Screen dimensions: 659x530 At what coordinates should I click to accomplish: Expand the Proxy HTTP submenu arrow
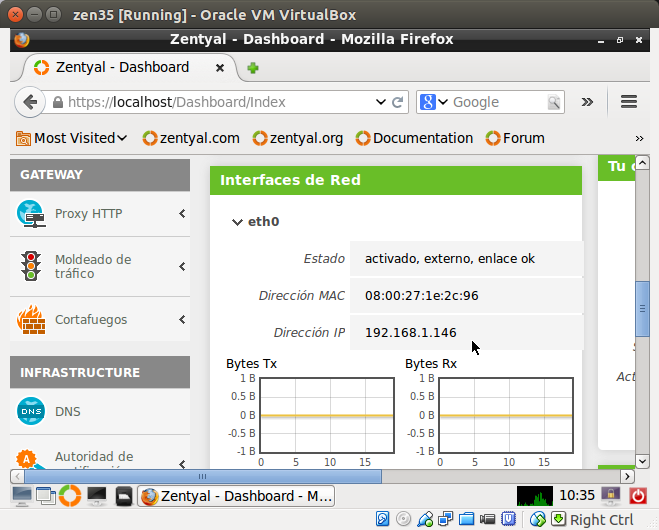[x=182, y=214]
